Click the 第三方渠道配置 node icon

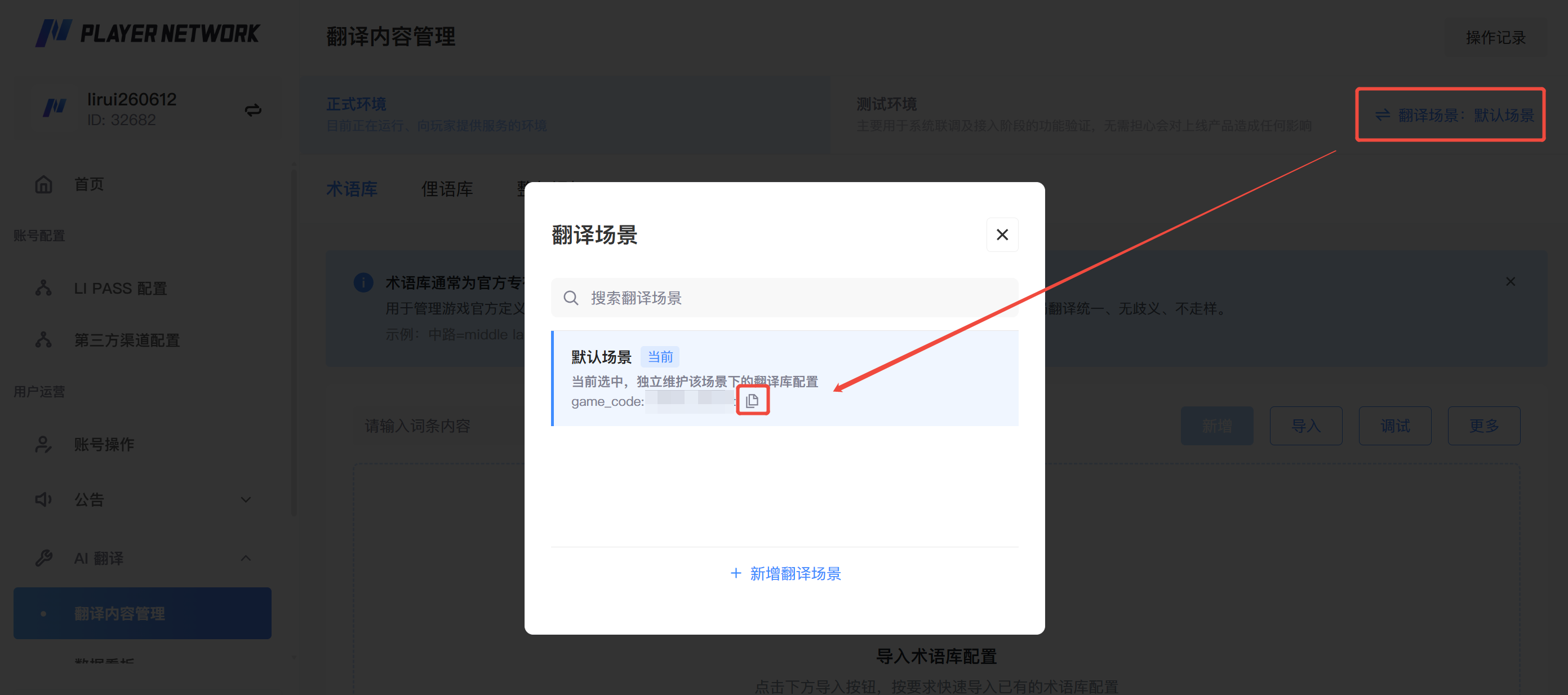[x=43, y=339]
